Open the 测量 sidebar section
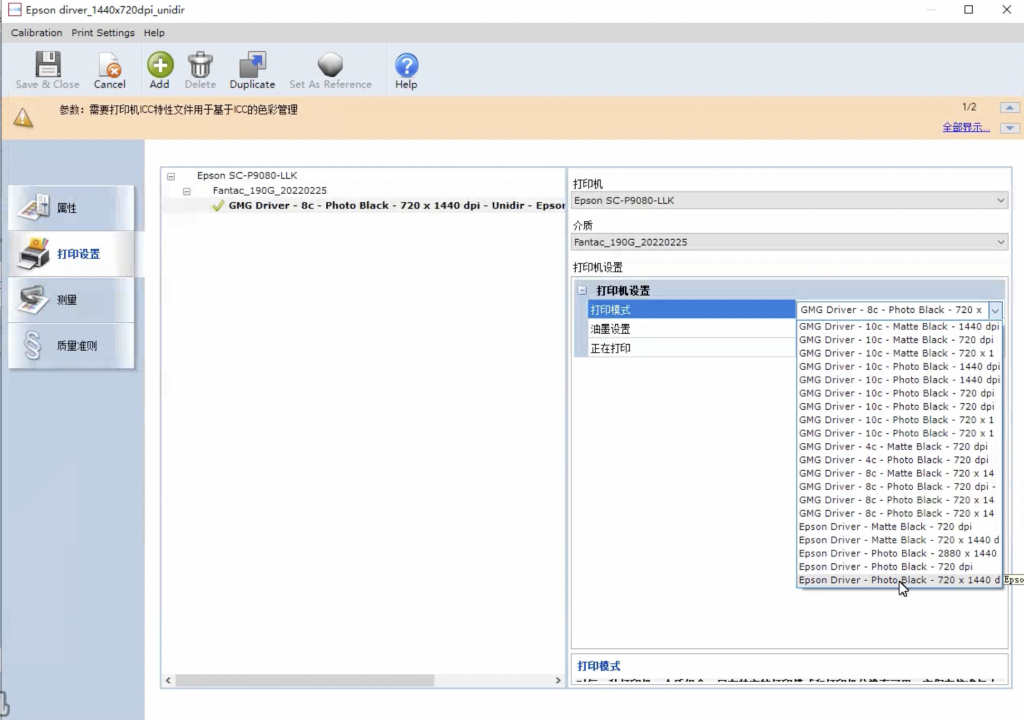 coord(72,300)
